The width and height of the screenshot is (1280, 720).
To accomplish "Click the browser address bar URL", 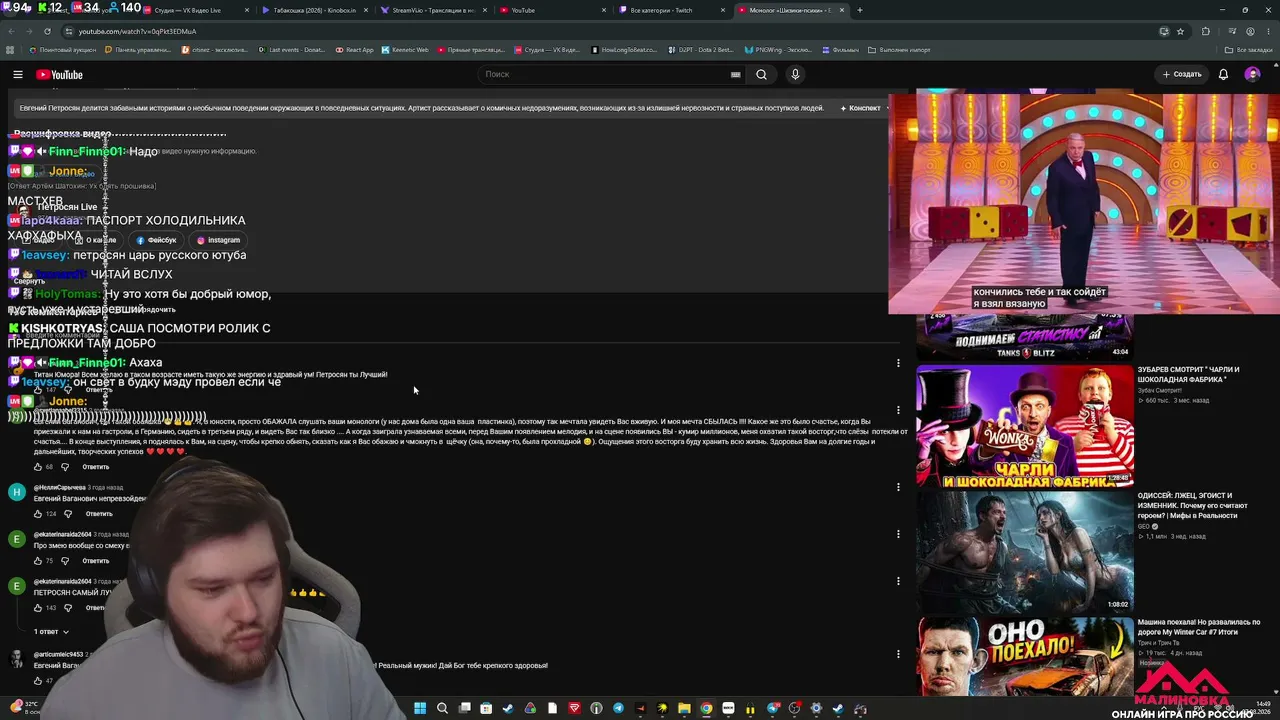I will click(x=137, y=32).
